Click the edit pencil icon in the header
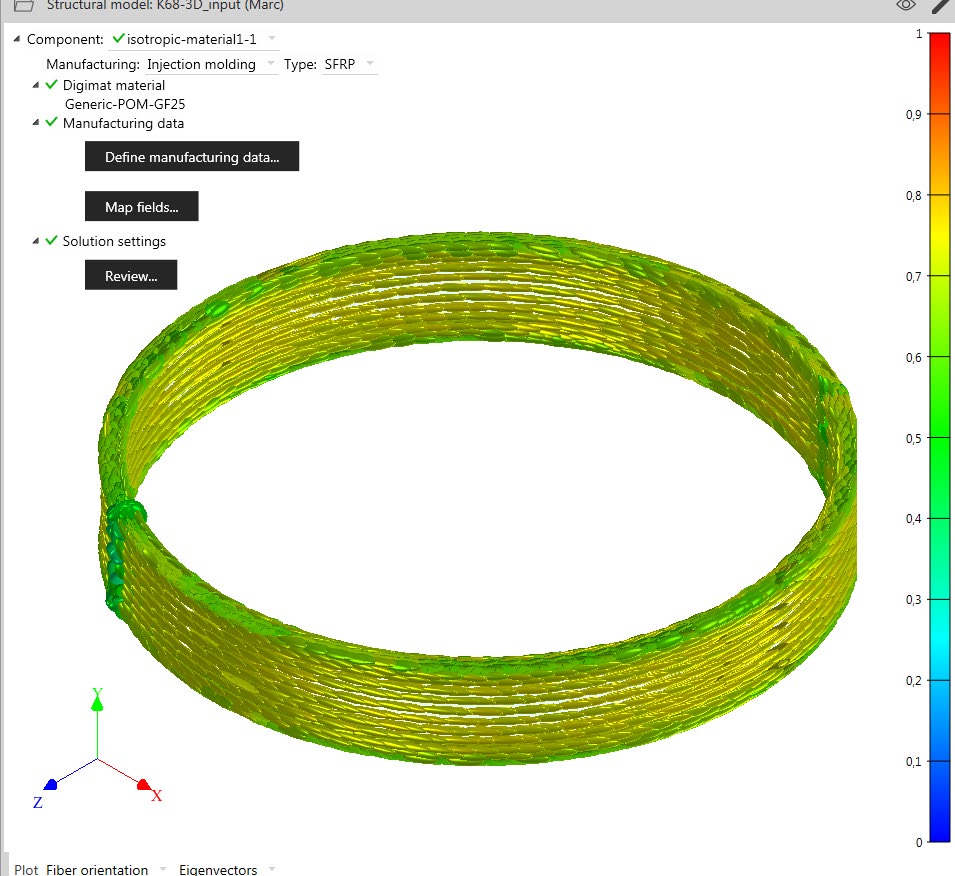Viewport: 955px width, 876px height. coord(942,5)
